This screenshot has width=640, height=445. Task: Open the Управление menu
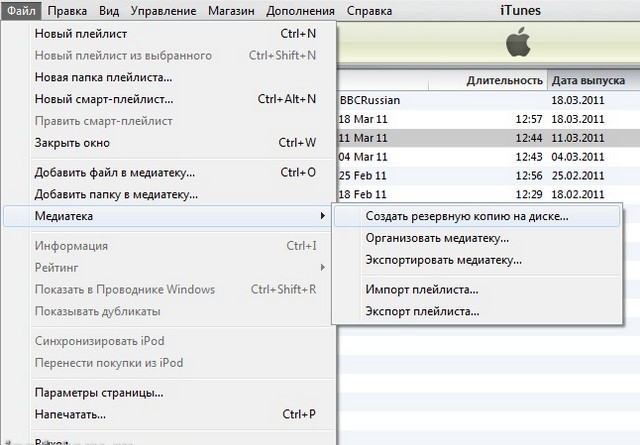tap(163, 11)
